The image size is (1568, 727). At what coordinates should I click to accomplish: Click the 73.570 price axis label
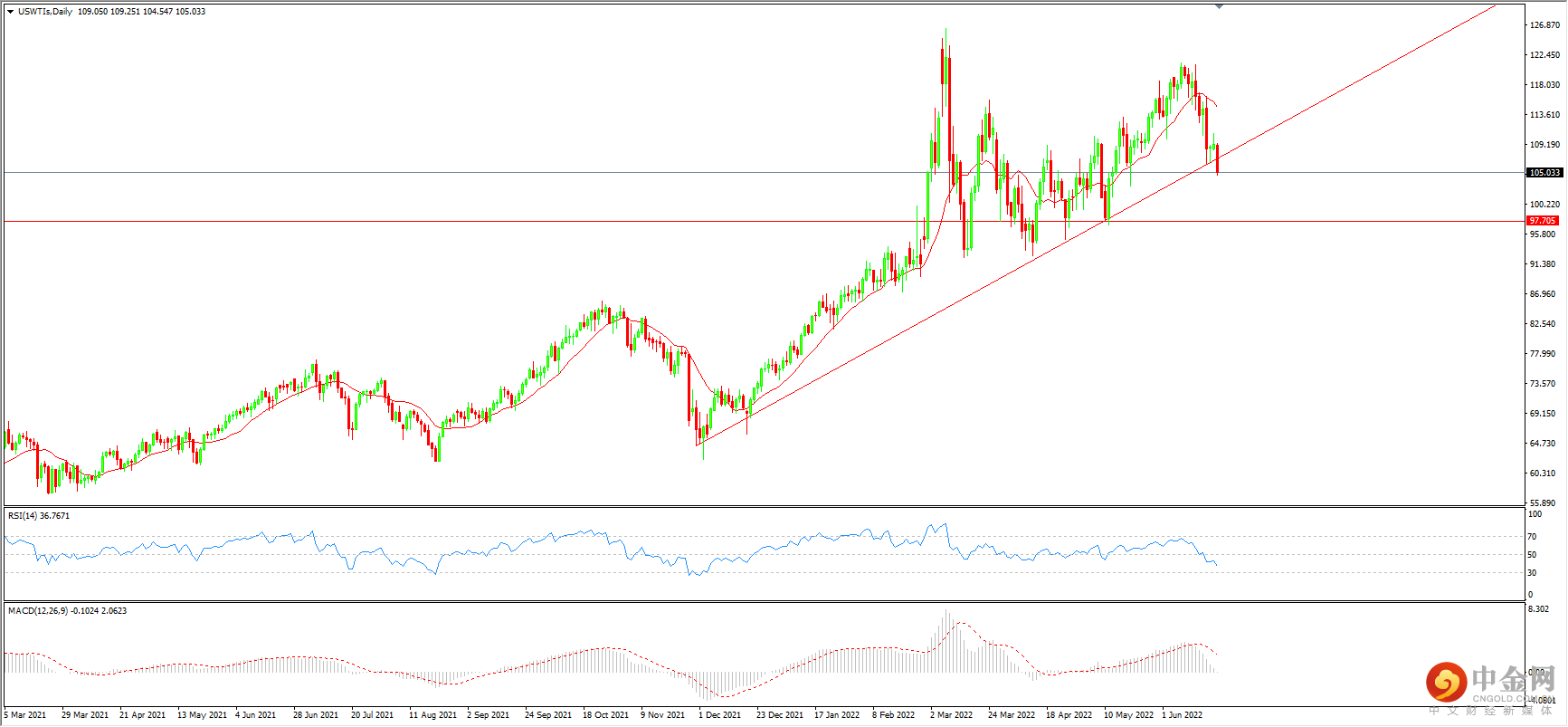[x=1543, y=384]
